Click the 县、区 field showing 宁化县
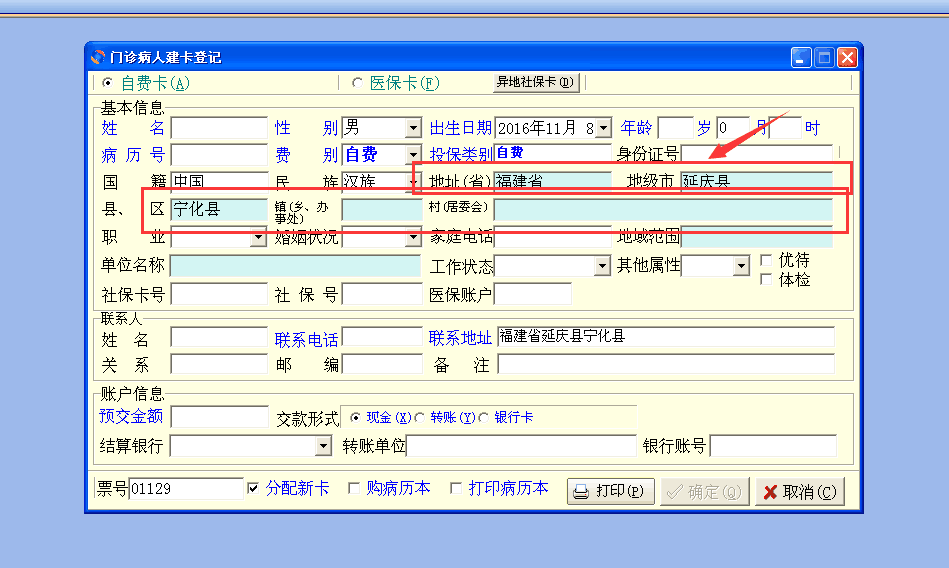949x568 pixels. [219, 209]
